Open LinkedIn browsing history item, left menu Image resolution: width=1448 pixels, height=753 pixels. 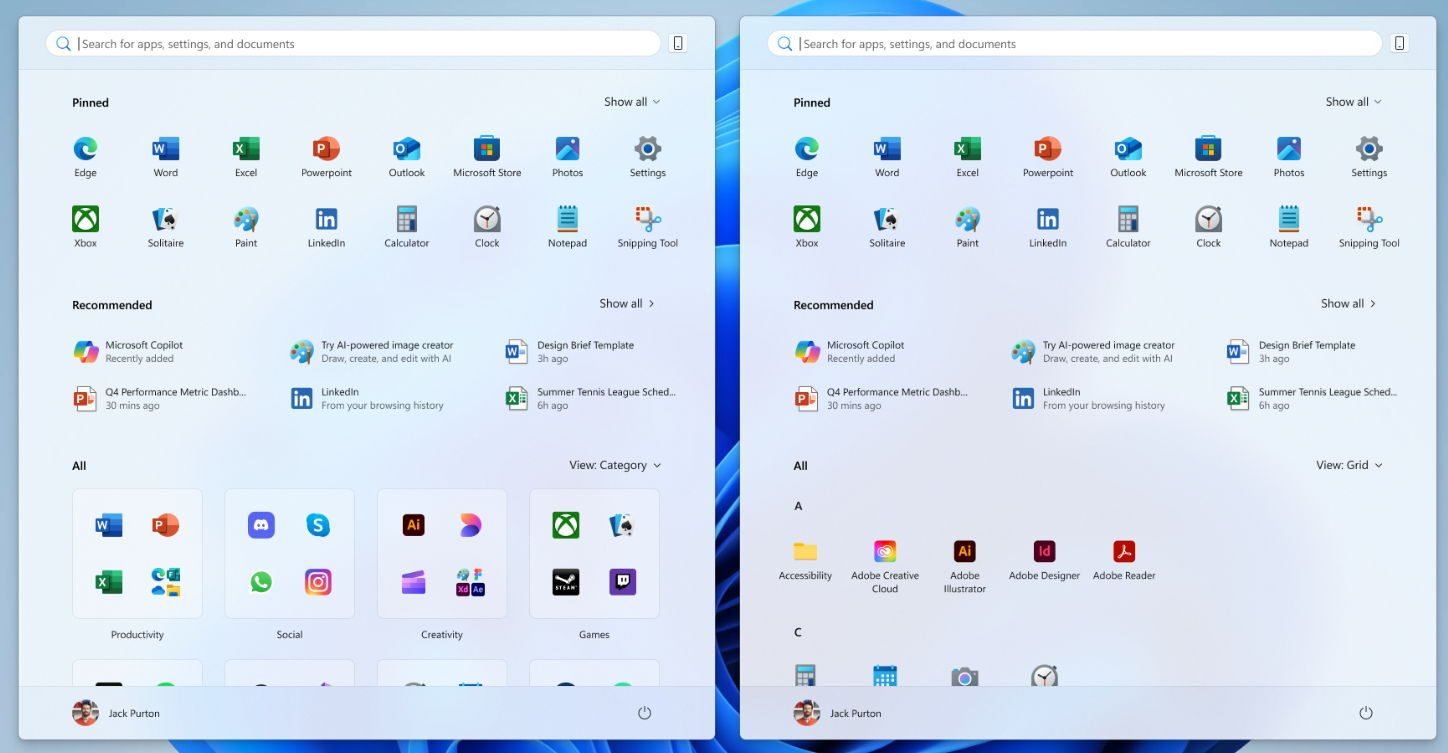point(367,399)
